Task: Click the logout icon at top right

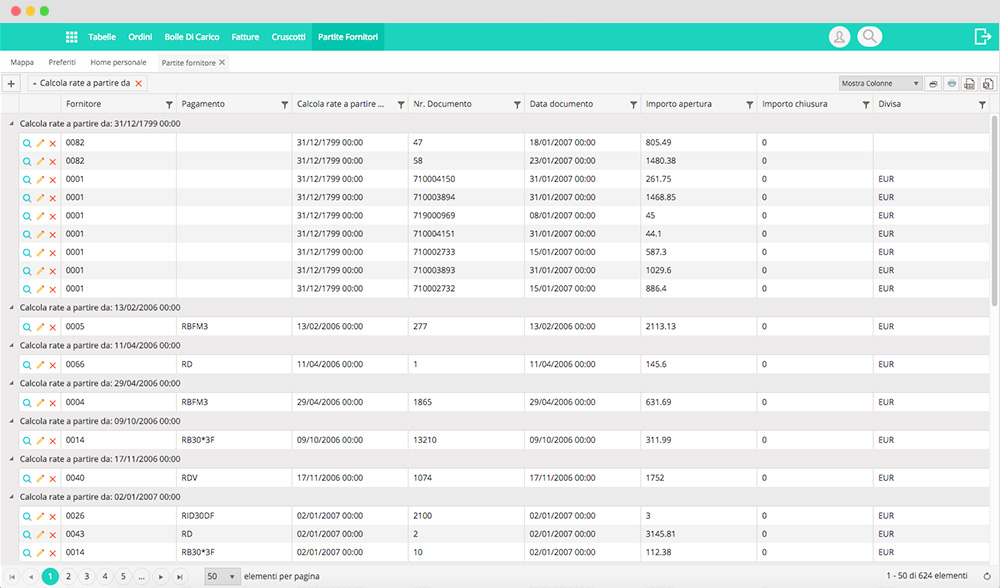Action: (983, 37)
